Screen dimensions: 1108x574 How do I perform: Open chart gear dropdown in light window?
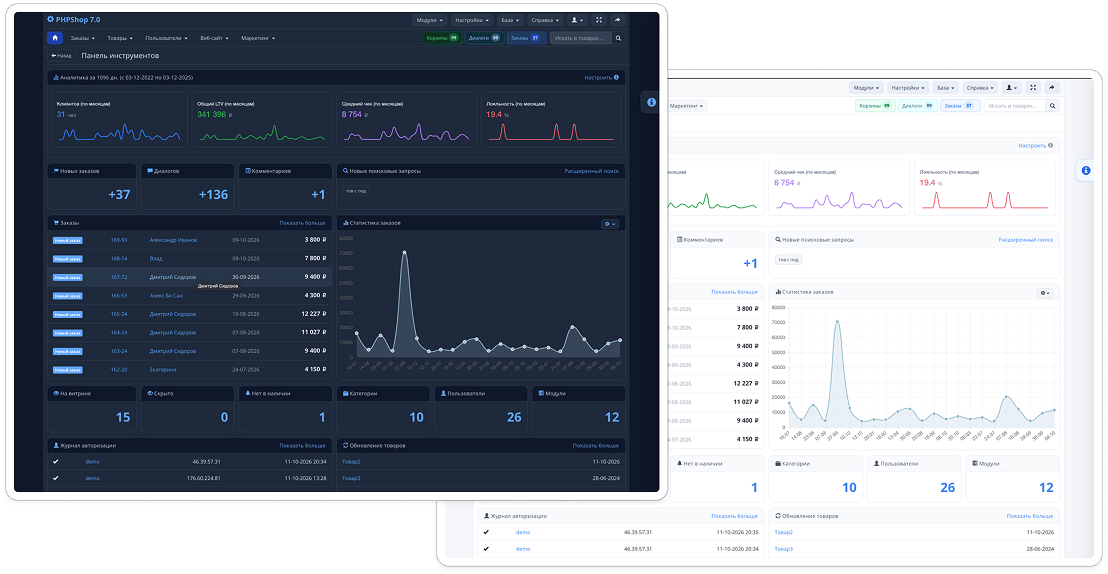[x=1045, y=293]
